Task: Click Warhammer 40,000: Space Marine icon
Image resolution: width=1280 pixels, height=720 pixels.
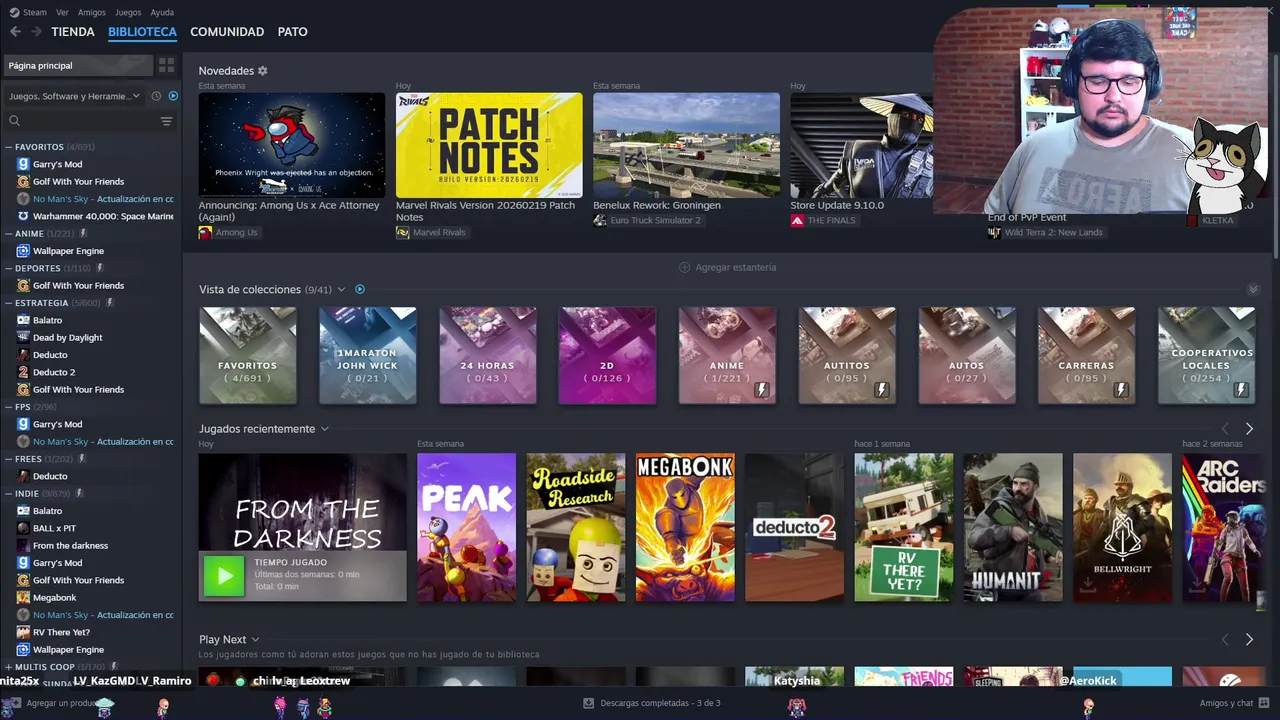Action: point(23,216)
